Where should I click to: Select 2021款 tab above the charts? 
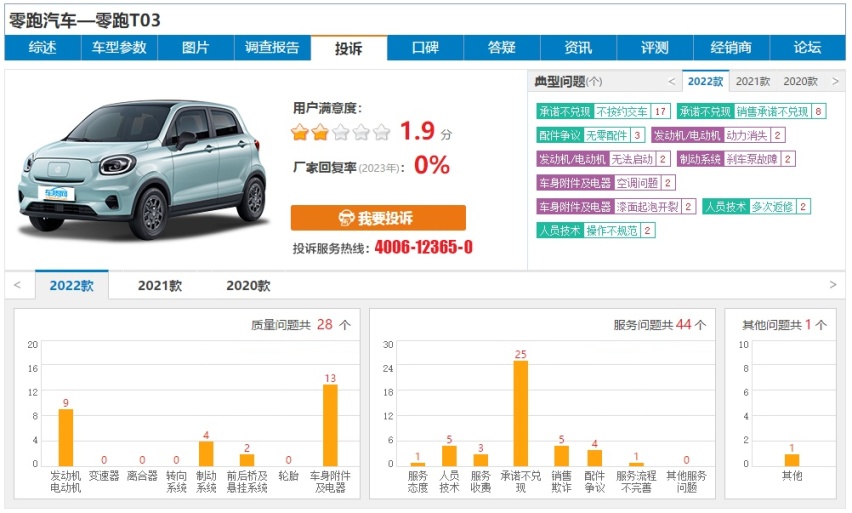160,285
